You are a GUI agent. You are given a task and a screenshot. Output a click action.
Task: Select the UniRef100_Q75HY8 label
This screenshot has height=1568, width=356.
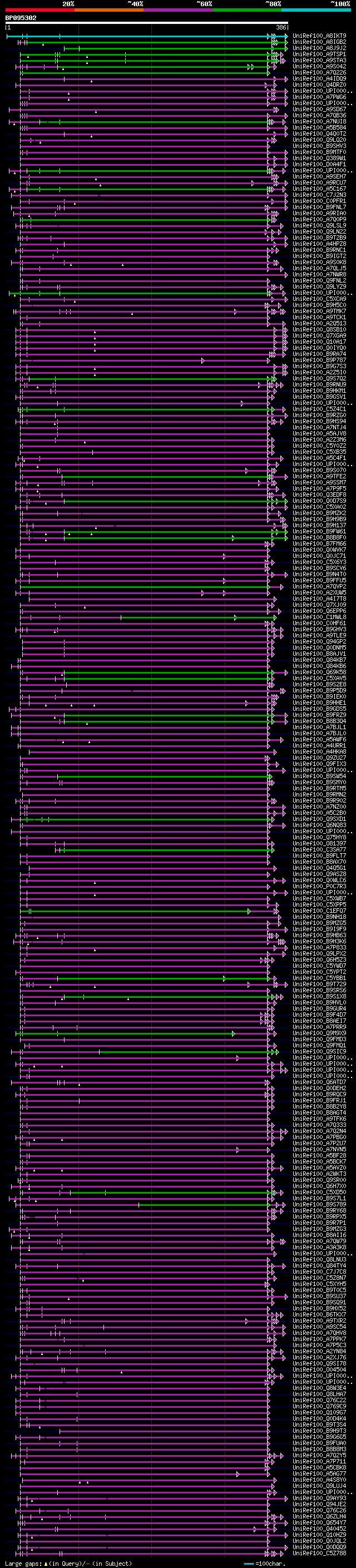[x=319, y=838]
